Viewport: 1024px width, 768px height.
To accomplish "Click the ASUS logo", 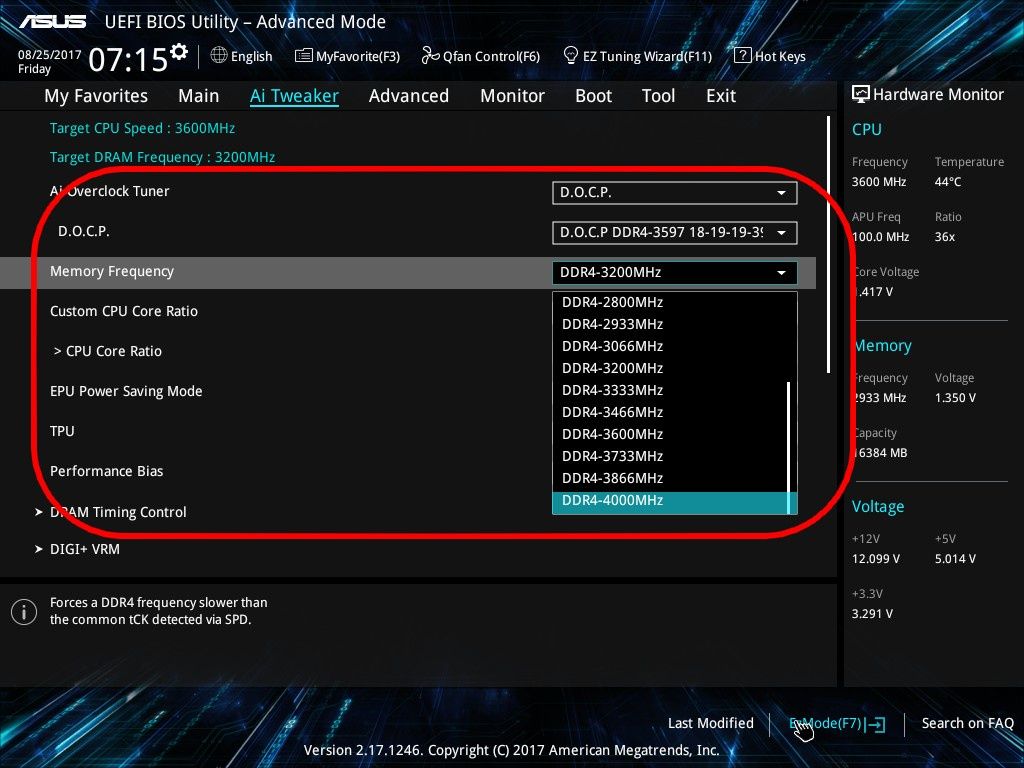I will coord(52,22).
